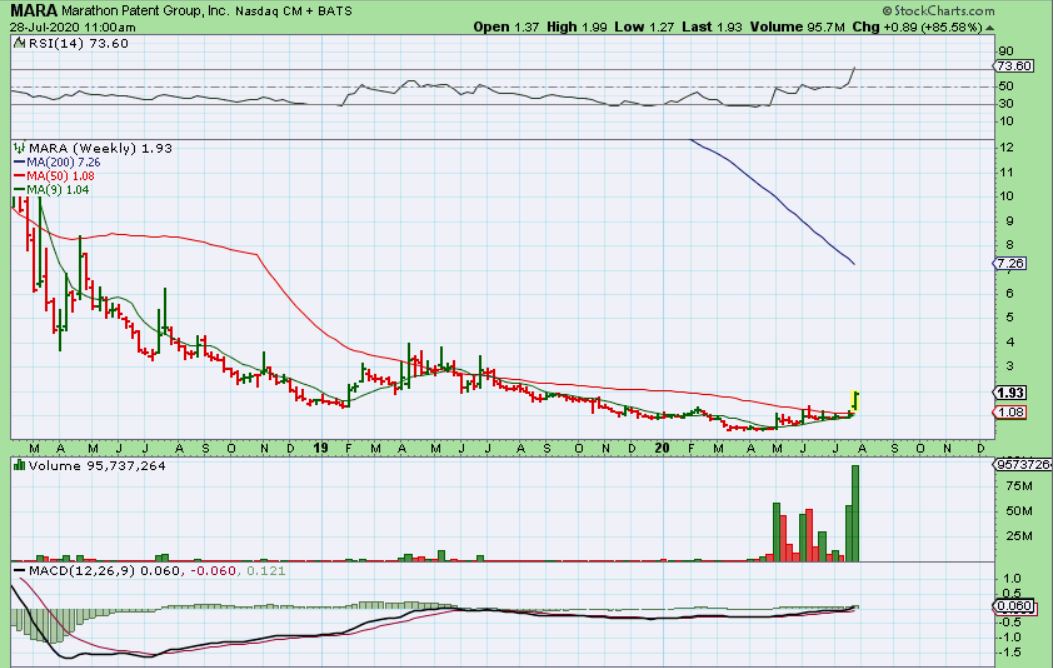Click the line icon beside MACD(12,26,9)
1054x668 pixels.
pos(20,570)
